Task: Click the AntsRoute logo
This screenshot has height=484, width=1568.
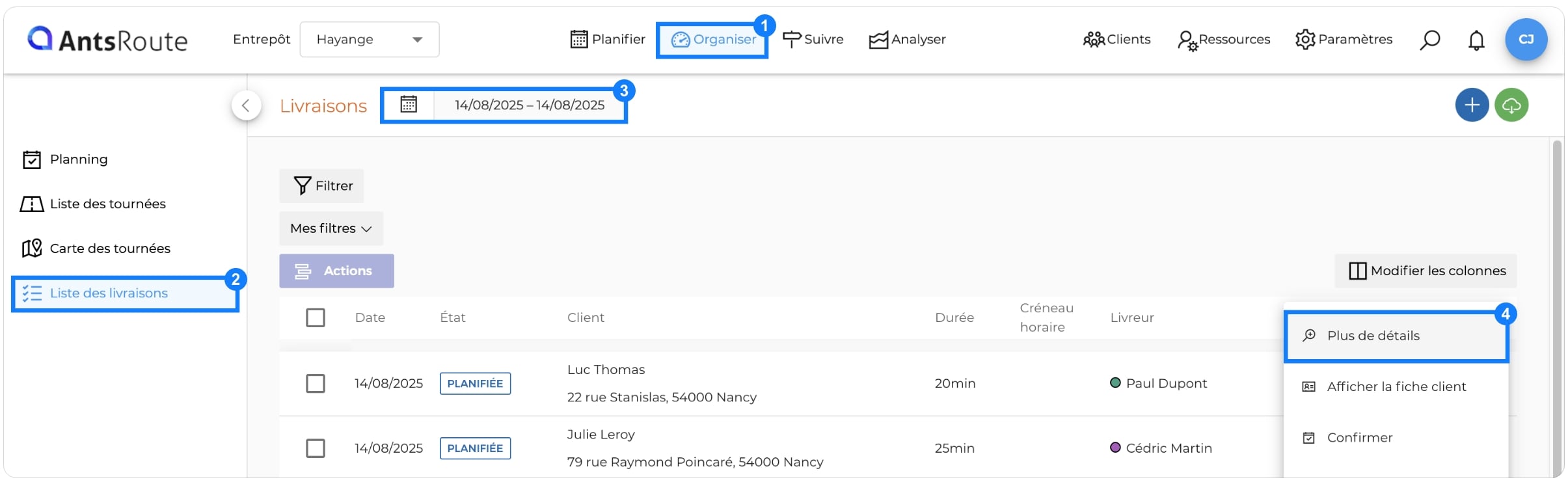Action: pyautogui.click(x=107, y=40)
